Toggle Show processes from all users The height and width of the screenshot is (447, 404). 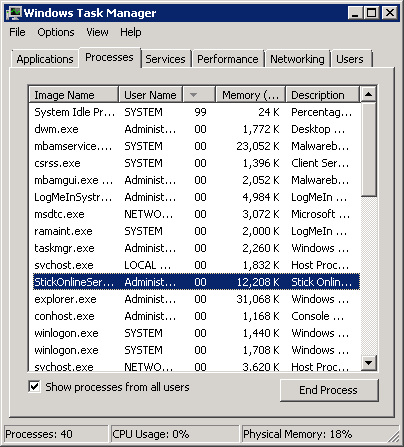(x=34, y=387)
